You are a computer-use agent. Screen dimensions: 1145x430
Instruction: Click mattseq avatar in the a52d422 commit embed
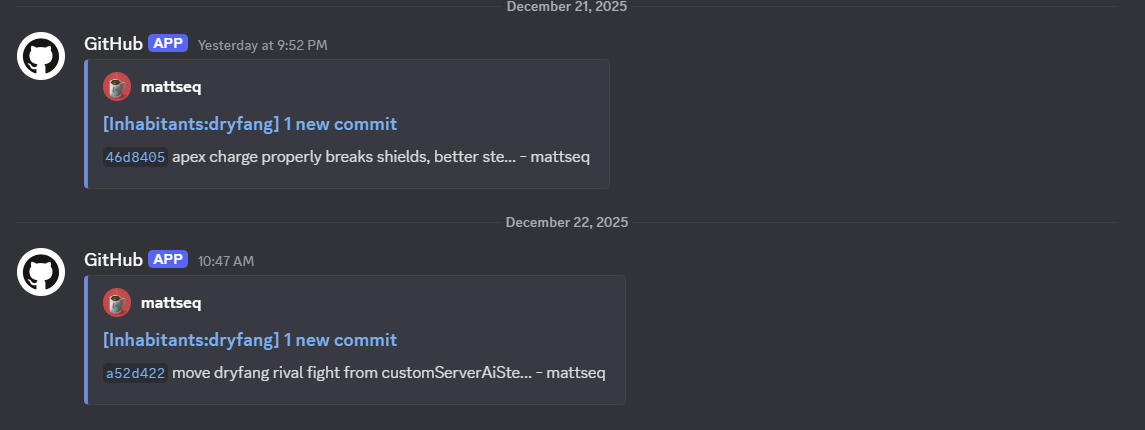pyautogui.click(x=117, y=303)
